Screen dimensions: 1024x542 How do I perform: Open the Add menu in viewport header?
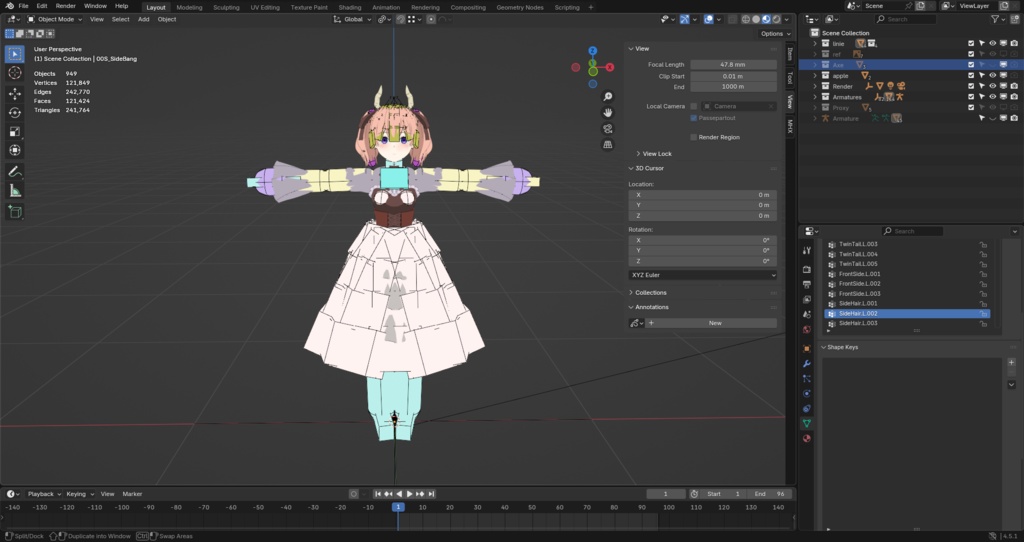[144, 20]
